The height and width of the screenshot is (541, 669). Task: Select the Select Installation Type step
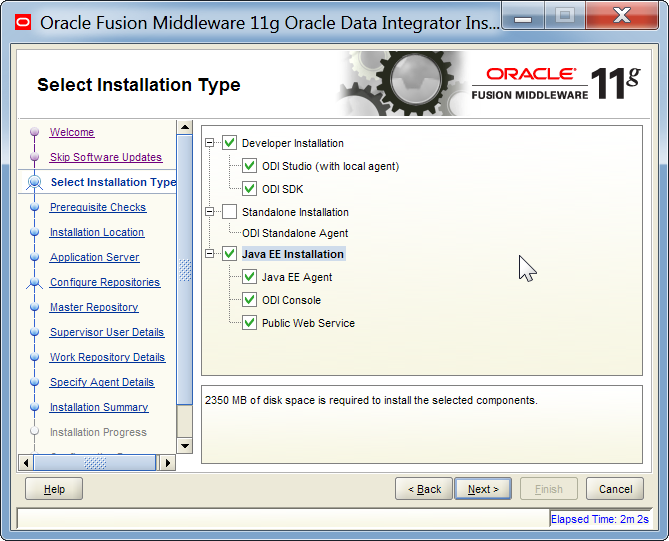tap(113, 182)
